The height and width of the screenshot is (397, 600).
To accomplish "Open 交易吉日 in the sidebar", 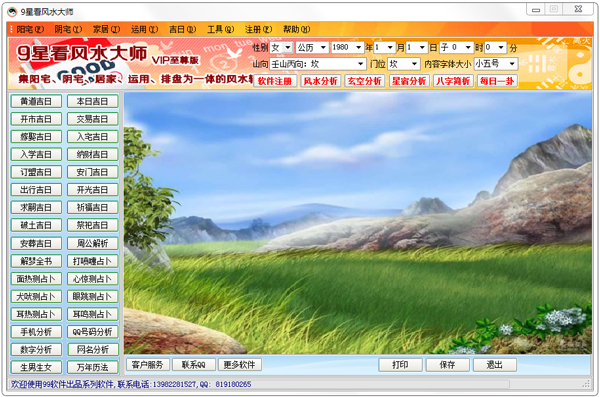I will (93, 119).
